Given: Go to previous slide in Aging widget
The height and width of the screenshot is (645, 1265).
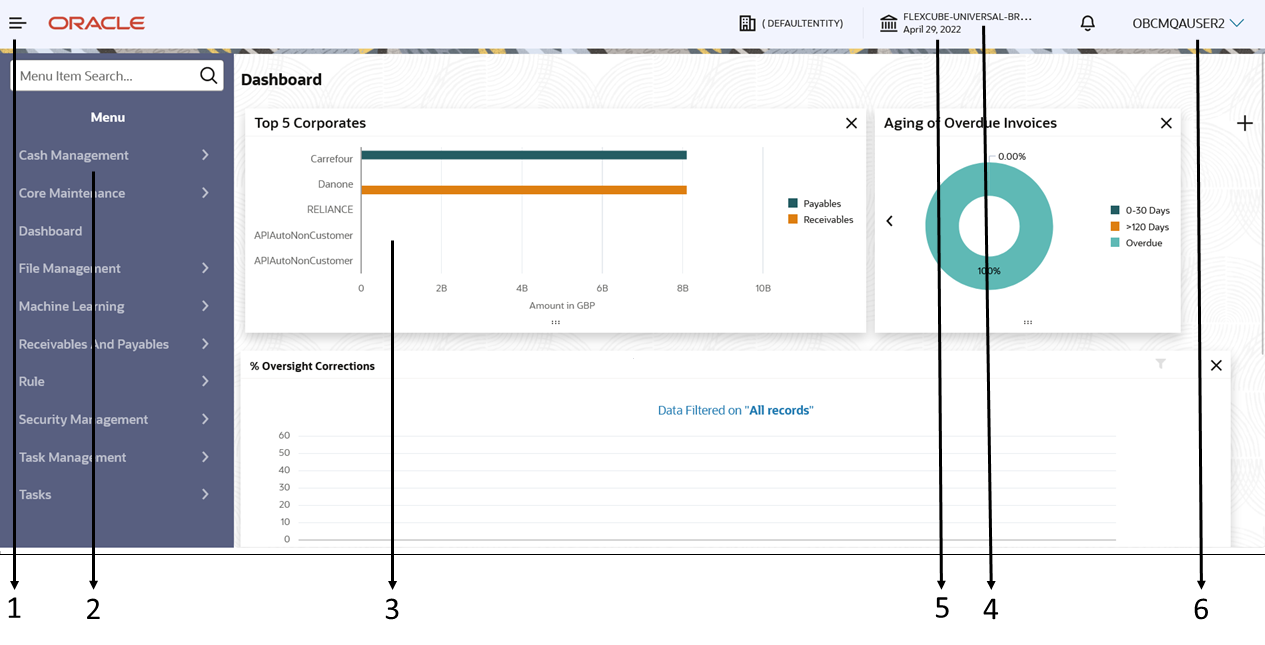Looking at the screenshot, I should (889, 221).
